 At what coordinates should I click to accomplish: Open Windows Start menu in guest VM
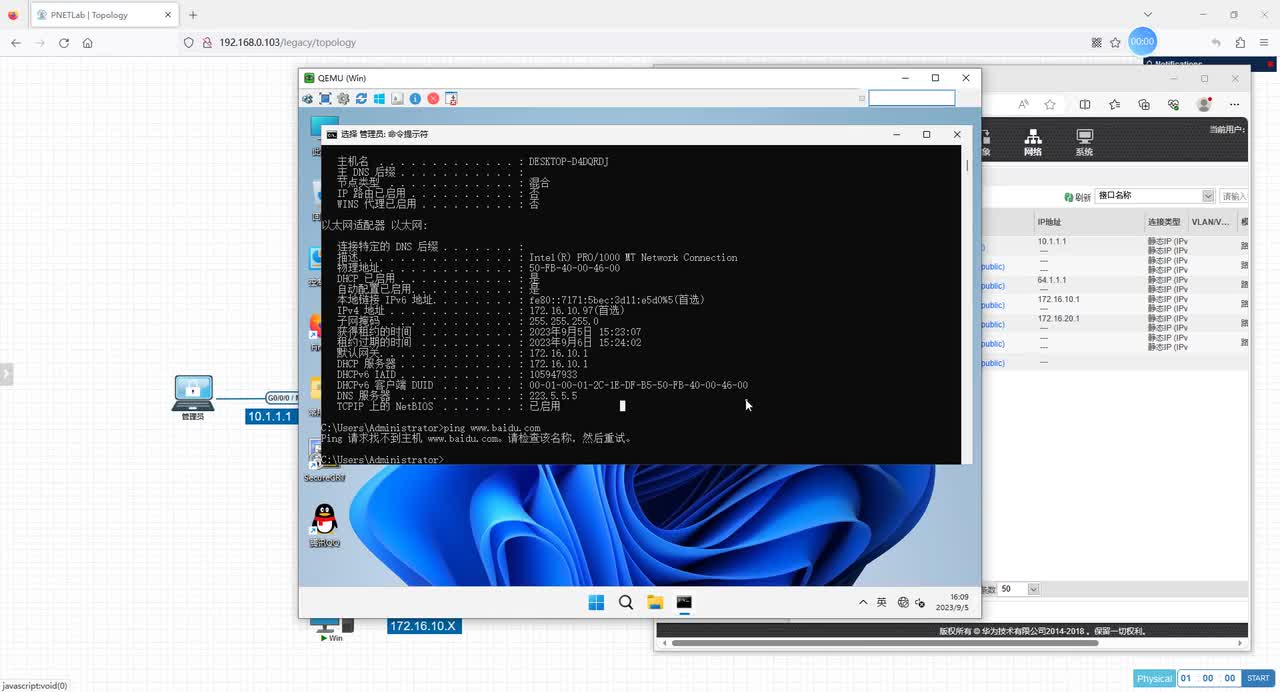[x=596, y=602]
